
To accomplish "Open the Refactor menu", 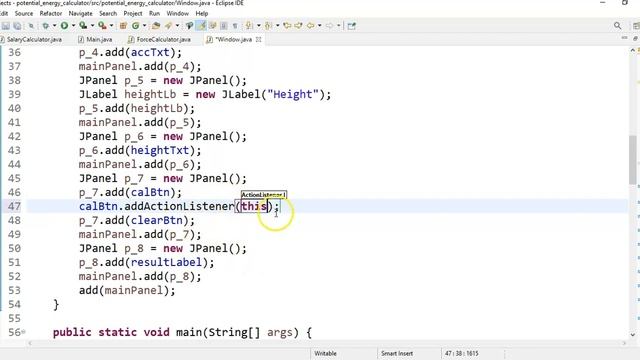I will point(51,13).
